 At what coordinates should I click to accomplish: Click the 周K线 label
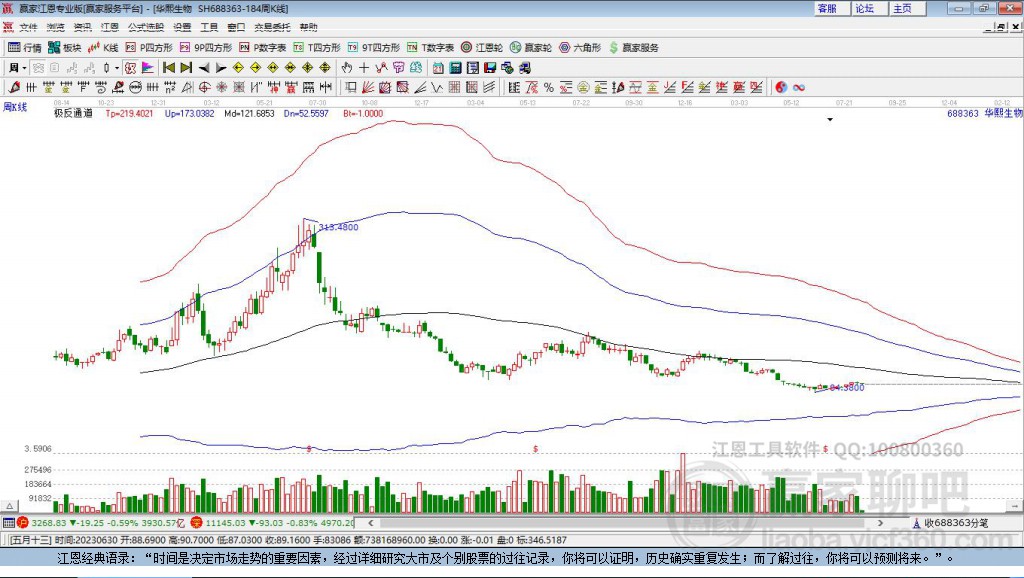(x=15, y=107)
